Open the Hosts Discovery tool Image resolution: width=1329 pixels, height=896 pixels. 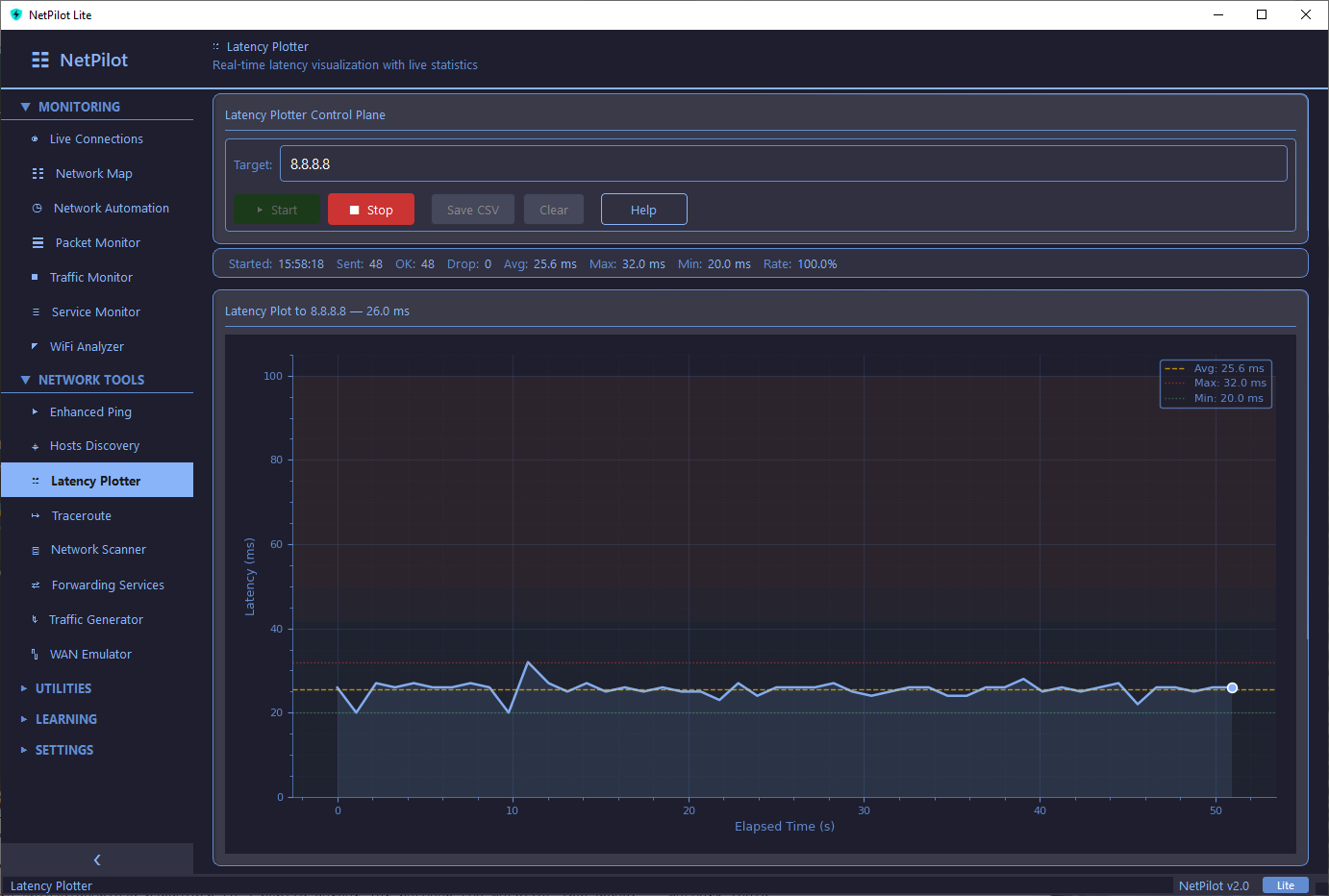[x=92, y=445]
